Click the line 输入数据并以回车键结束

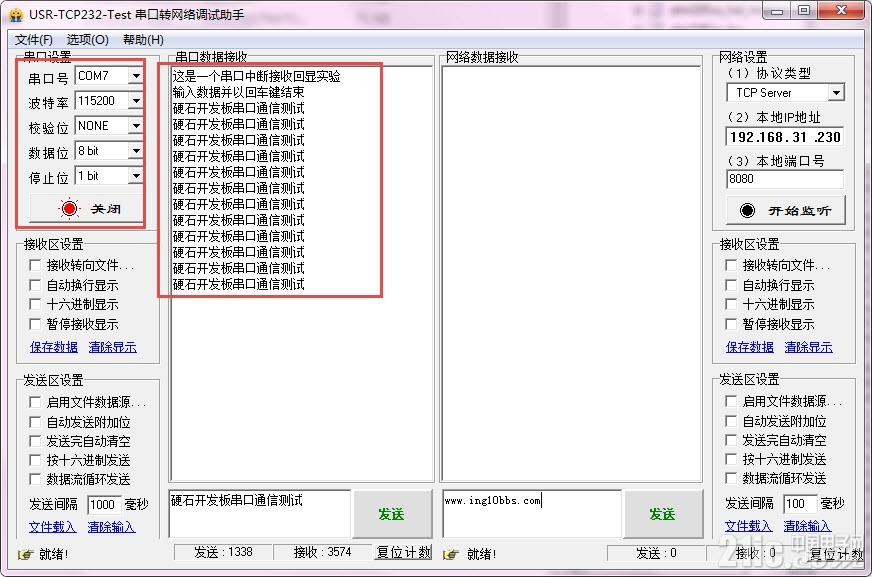(239, 92)
